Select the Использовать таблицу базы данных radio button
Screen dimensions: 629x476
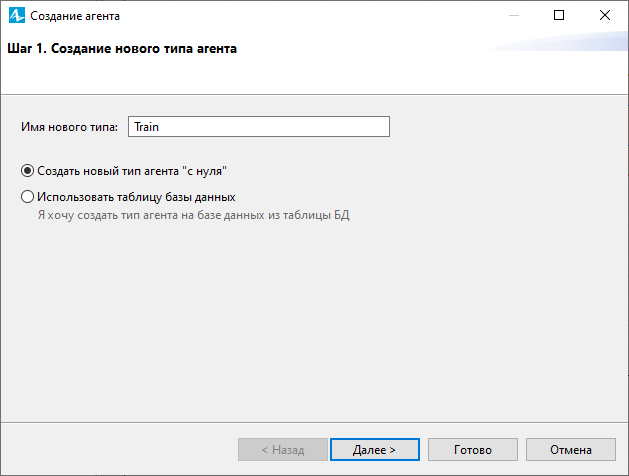27,197
